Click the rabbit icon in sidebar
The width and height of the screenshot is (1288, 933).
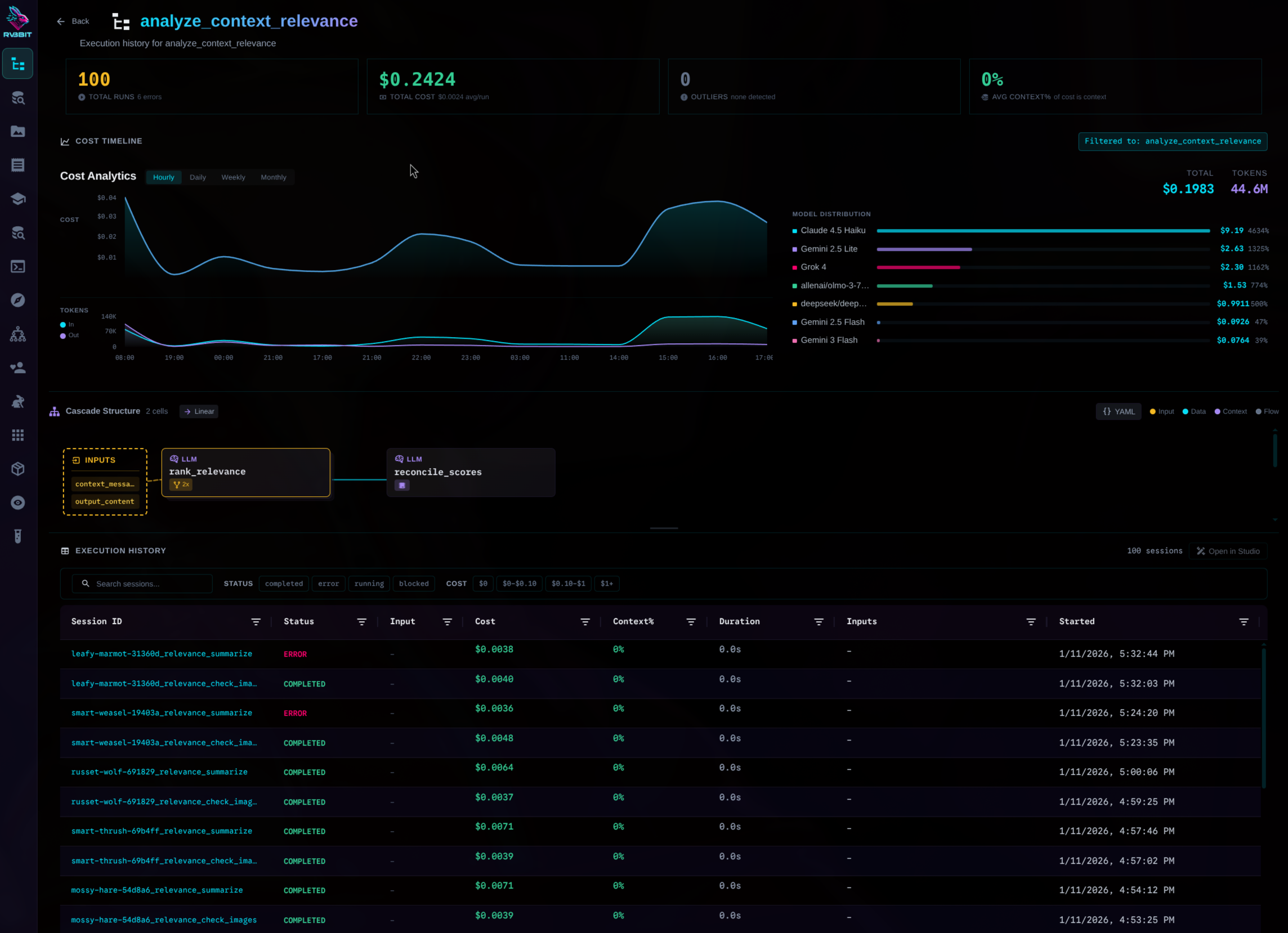[x=17, y=402]
